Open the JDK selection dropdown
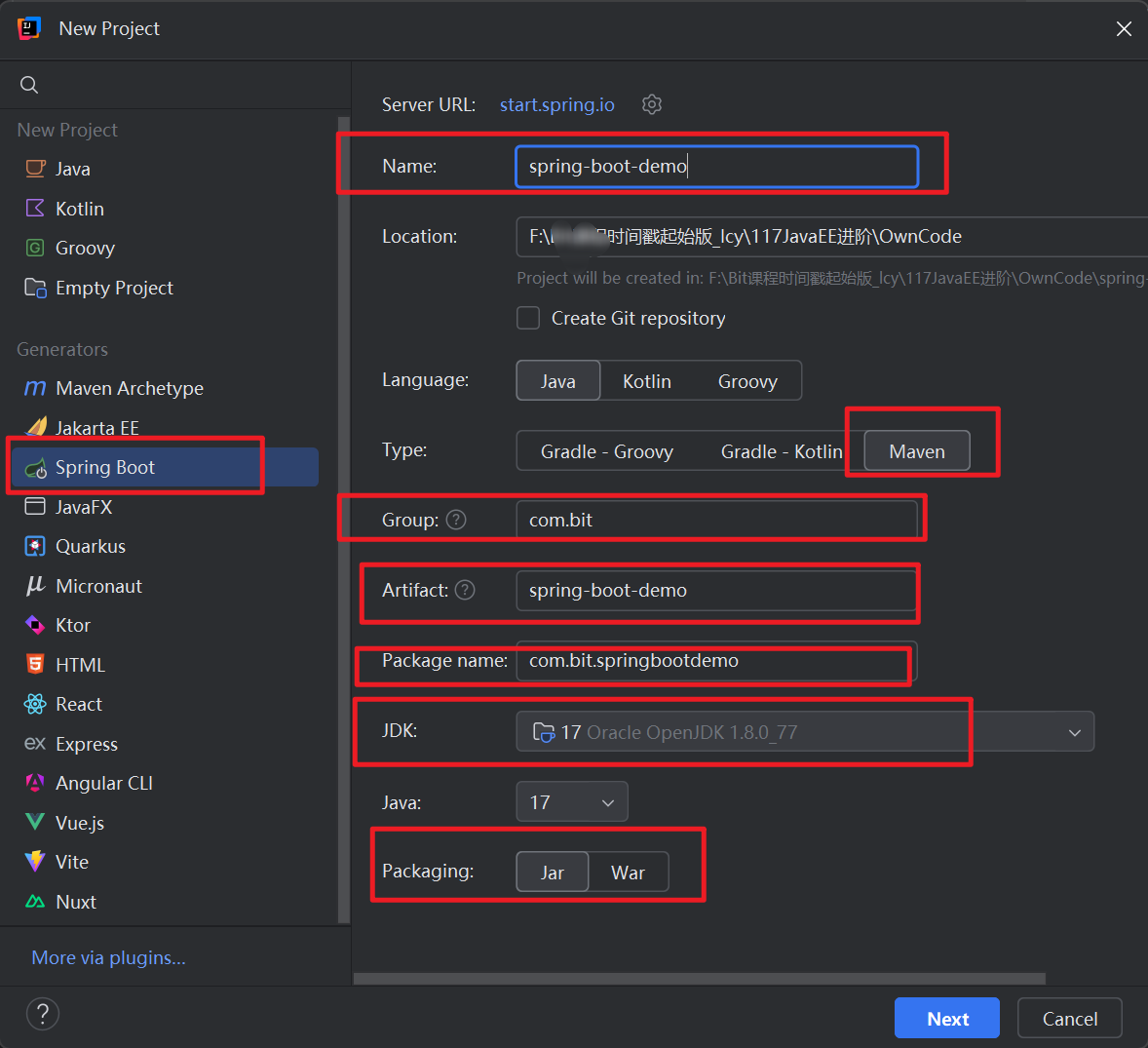The image size is (1148, 1048). (x=805, y=731)
